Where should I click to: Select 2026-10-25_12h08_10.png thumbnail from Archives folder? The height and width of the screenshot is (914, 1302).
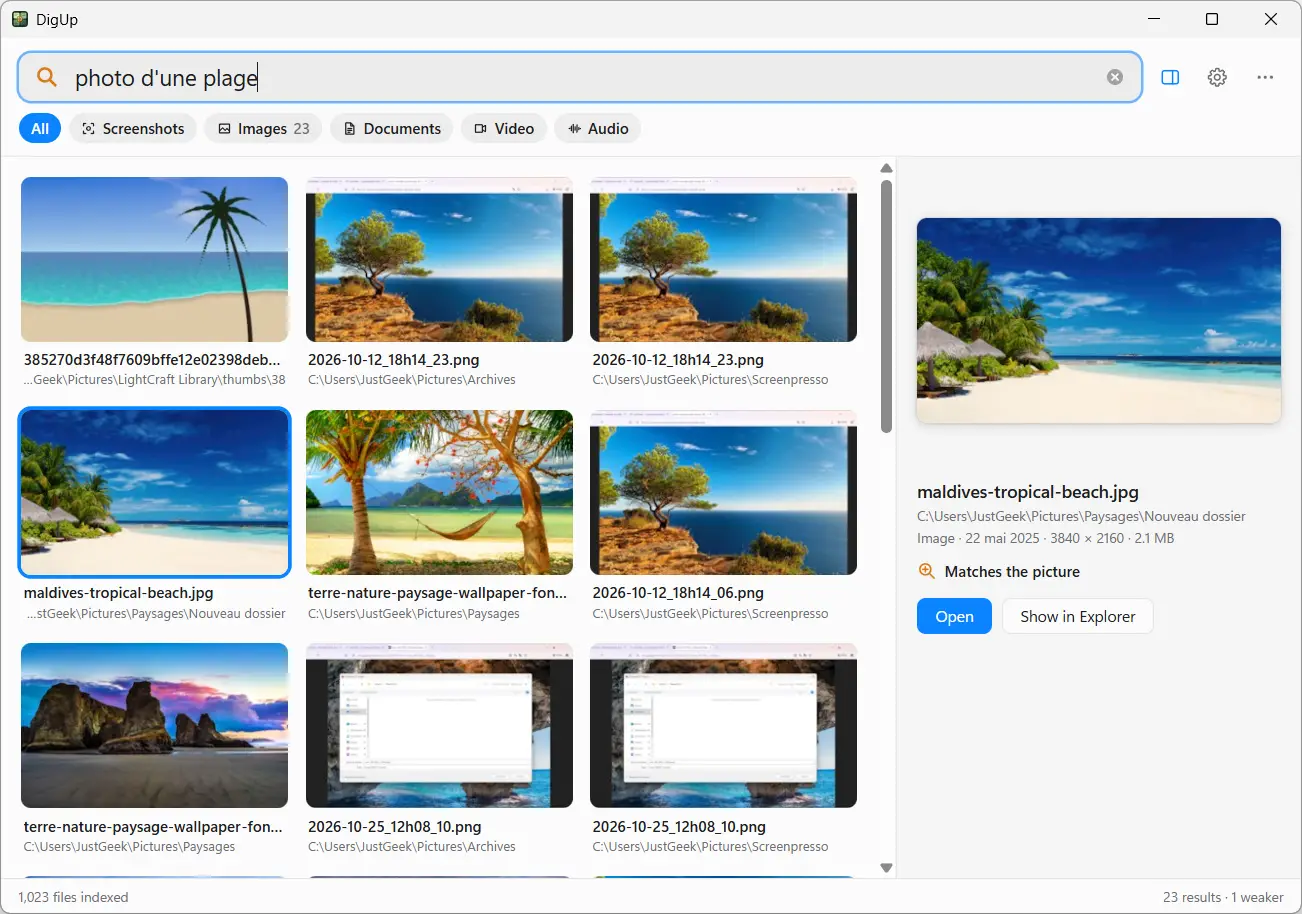point(439,725)
